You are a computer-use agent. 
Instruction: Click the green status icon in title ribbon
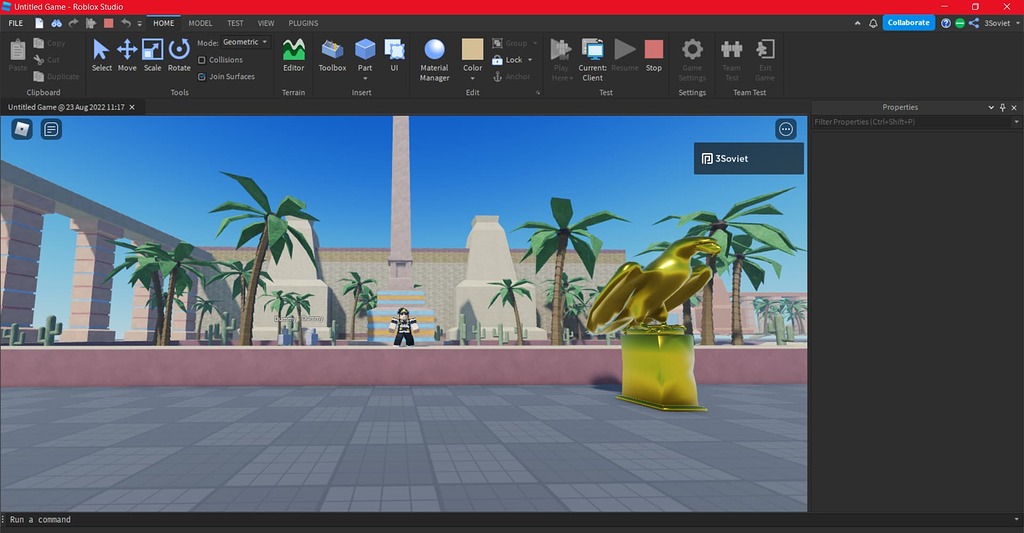pyautogui.click(x=960, y=23)
